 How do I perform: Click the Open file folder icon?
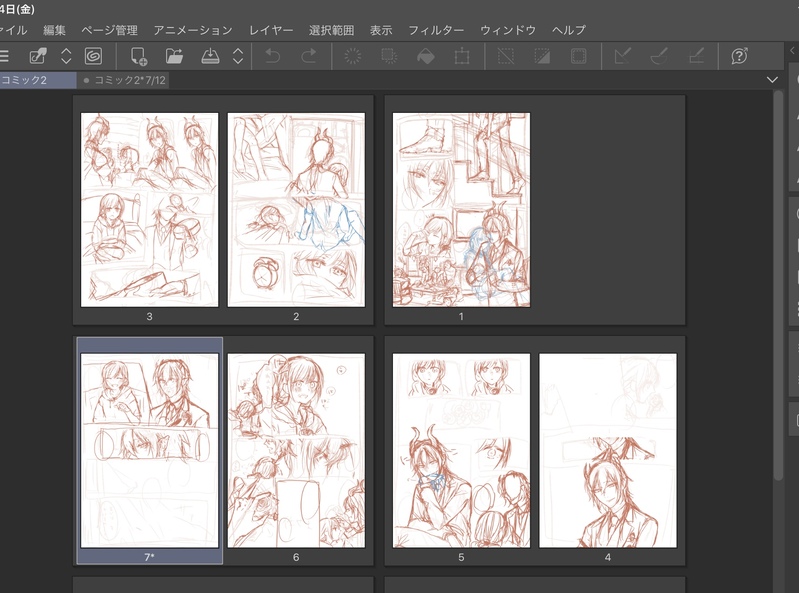pyautogui.click(x=174, y=56)
